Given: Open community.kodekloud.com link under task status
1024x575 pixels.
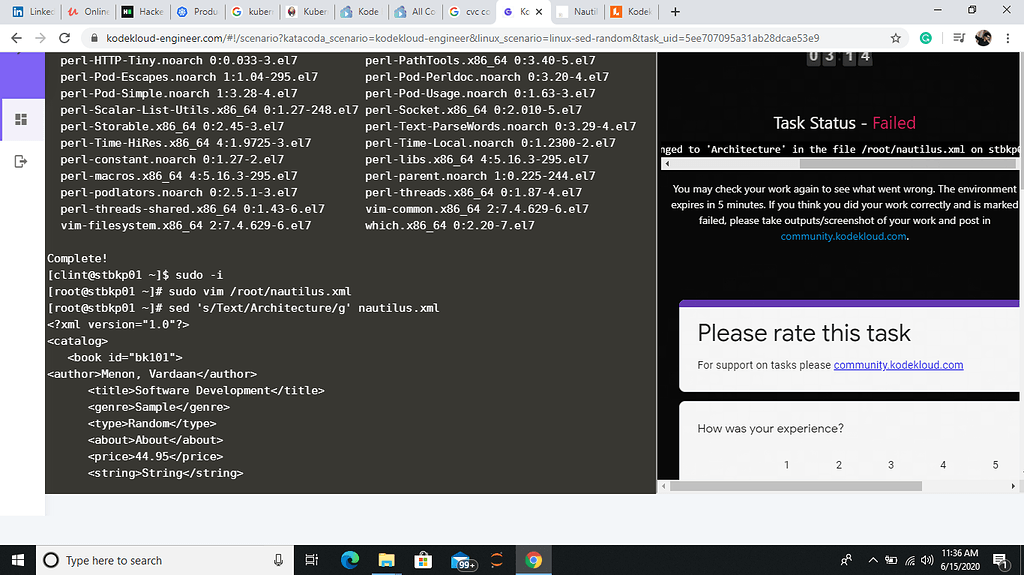Looking at the screenshot, I should pos(843,237).
